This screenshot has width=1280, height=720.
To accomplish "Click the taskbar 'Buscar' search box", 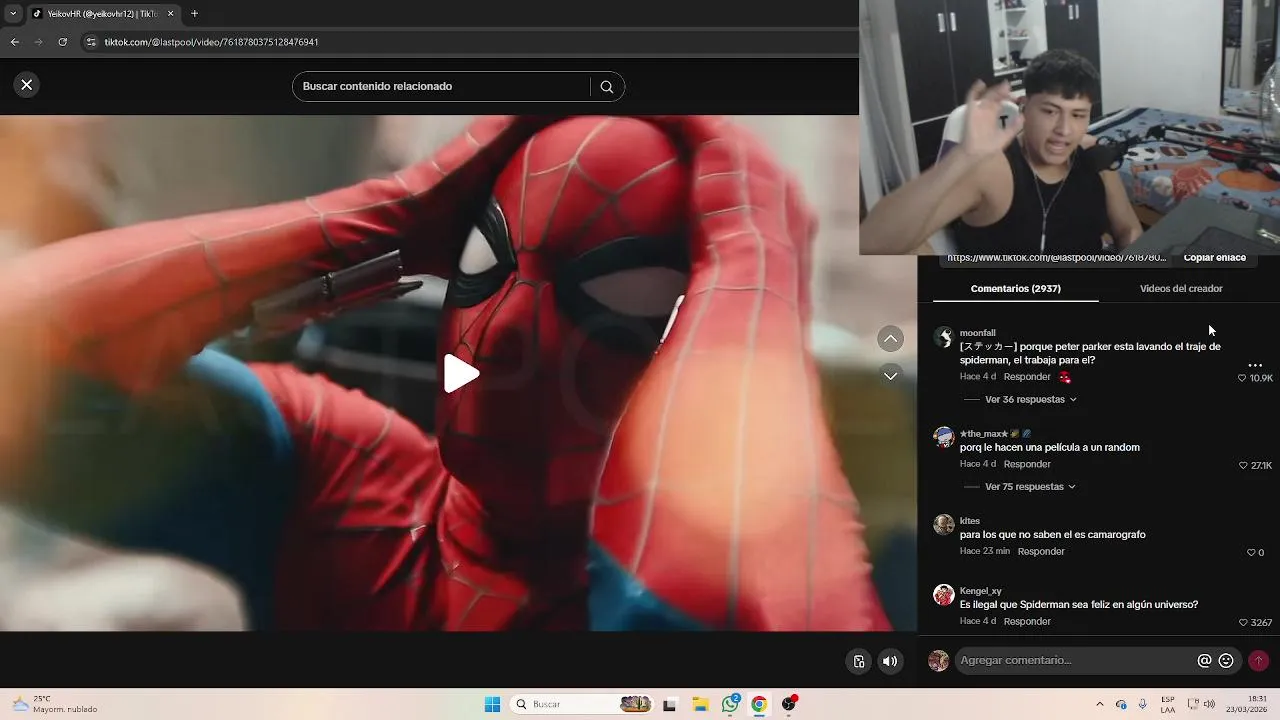I will [x=582, y=704].
